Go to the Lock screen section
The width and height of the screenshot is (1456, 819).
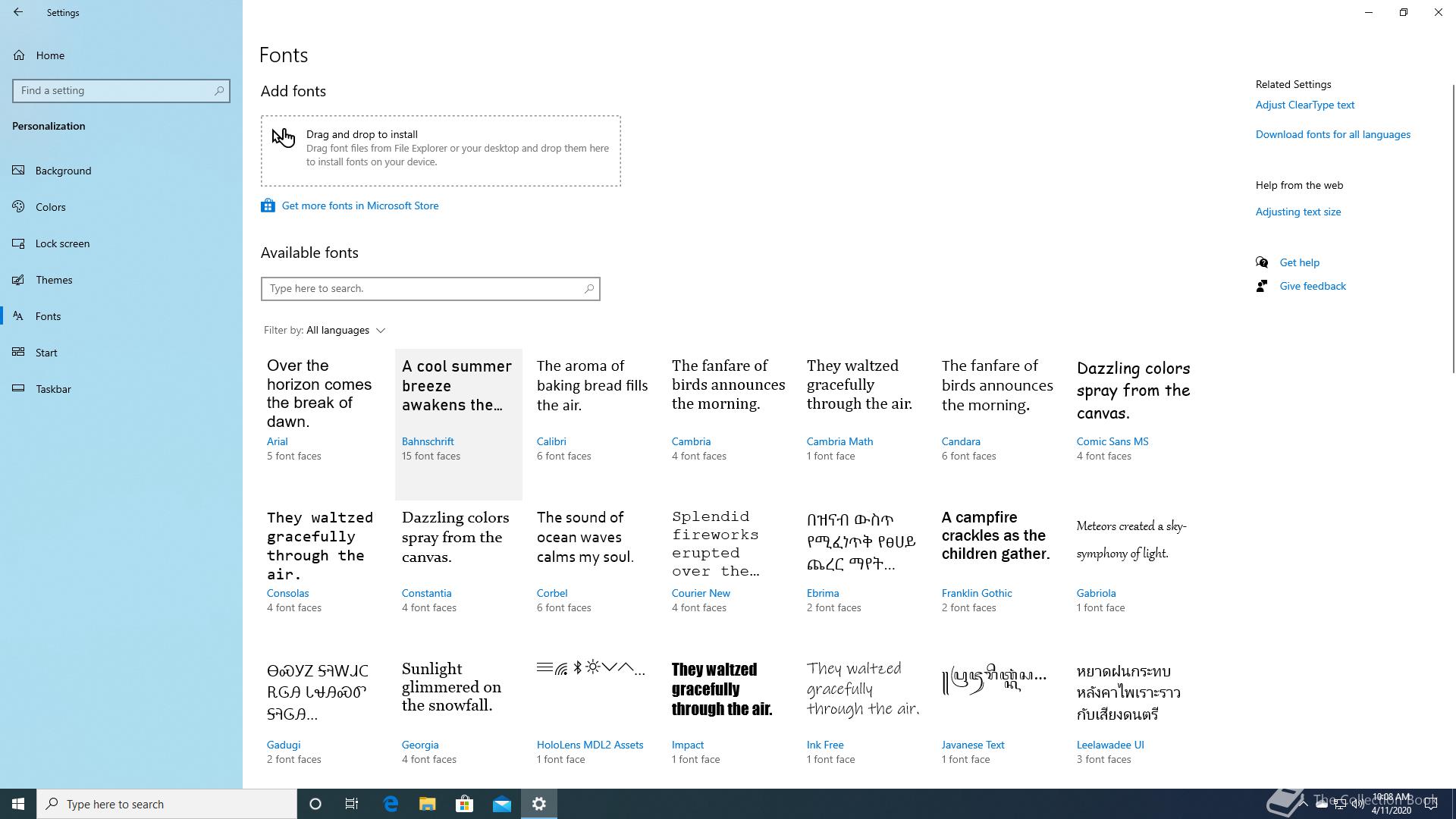click(62, 243)
